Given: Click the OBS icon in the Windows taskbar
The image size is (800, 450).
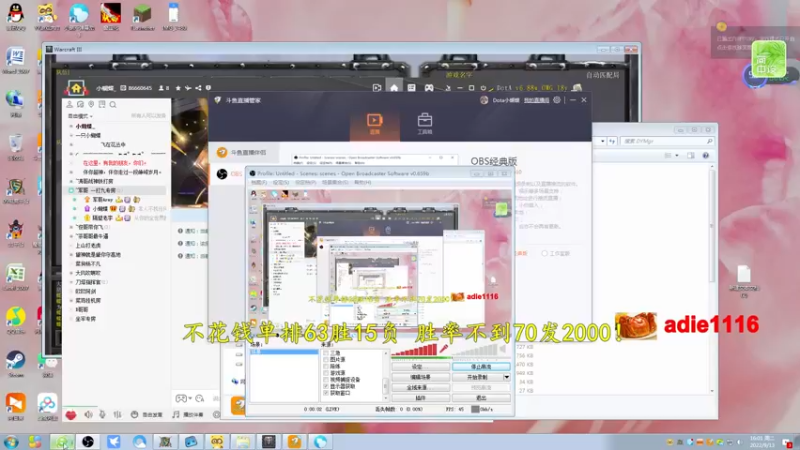Looking at the screenshot, I should (x=88, y=442).
